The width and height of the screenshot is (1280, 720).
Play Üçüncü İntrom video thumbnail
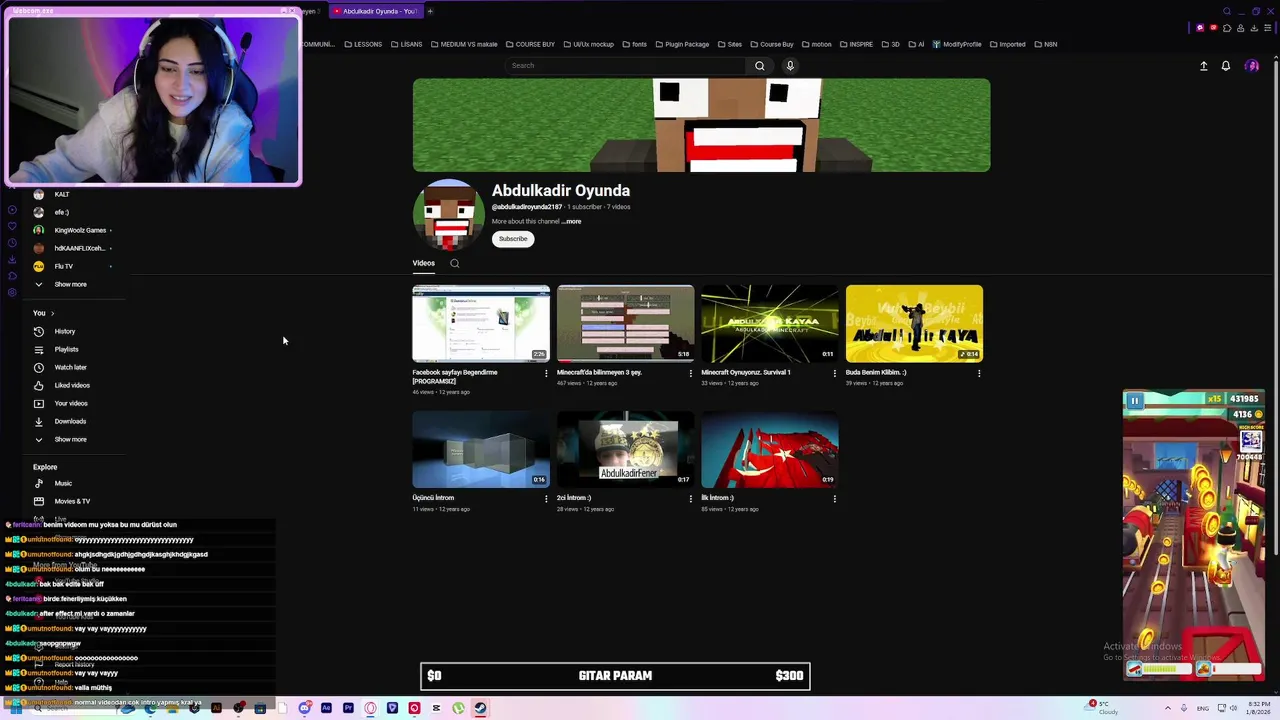coord(481,448)
